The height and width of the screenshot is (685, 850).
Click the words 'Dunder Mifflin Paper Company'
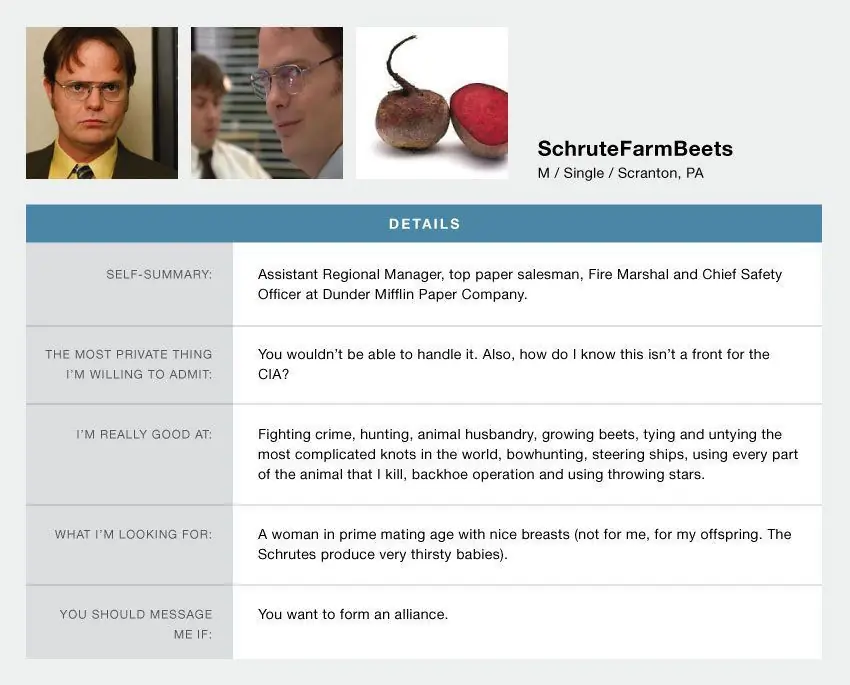click(425, 295)
